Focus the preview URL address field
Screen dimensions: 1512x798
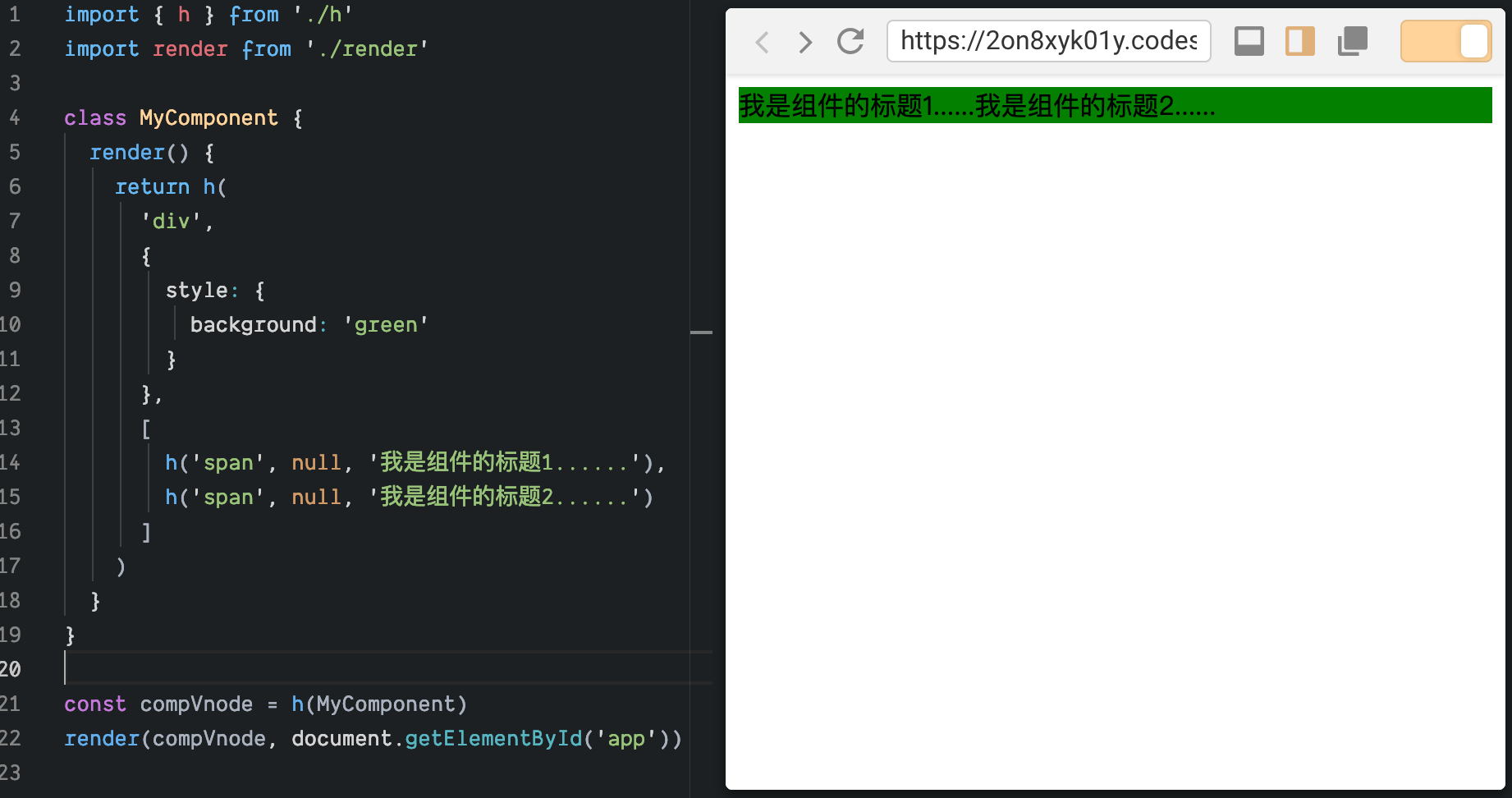click(x=1048, y=41)
